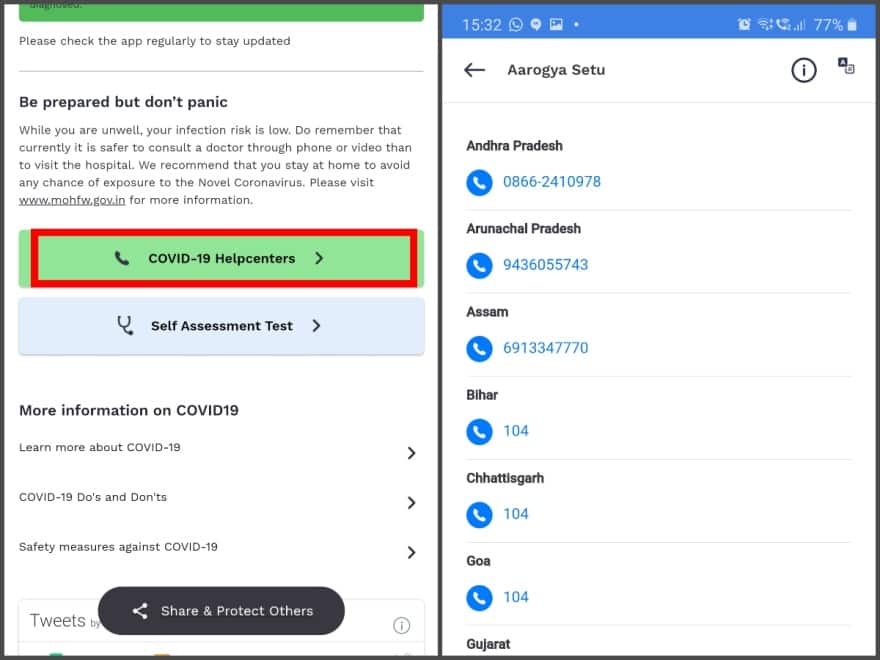Call Bihar helpline number 104
Screen dimensions: 880x660
516,431
